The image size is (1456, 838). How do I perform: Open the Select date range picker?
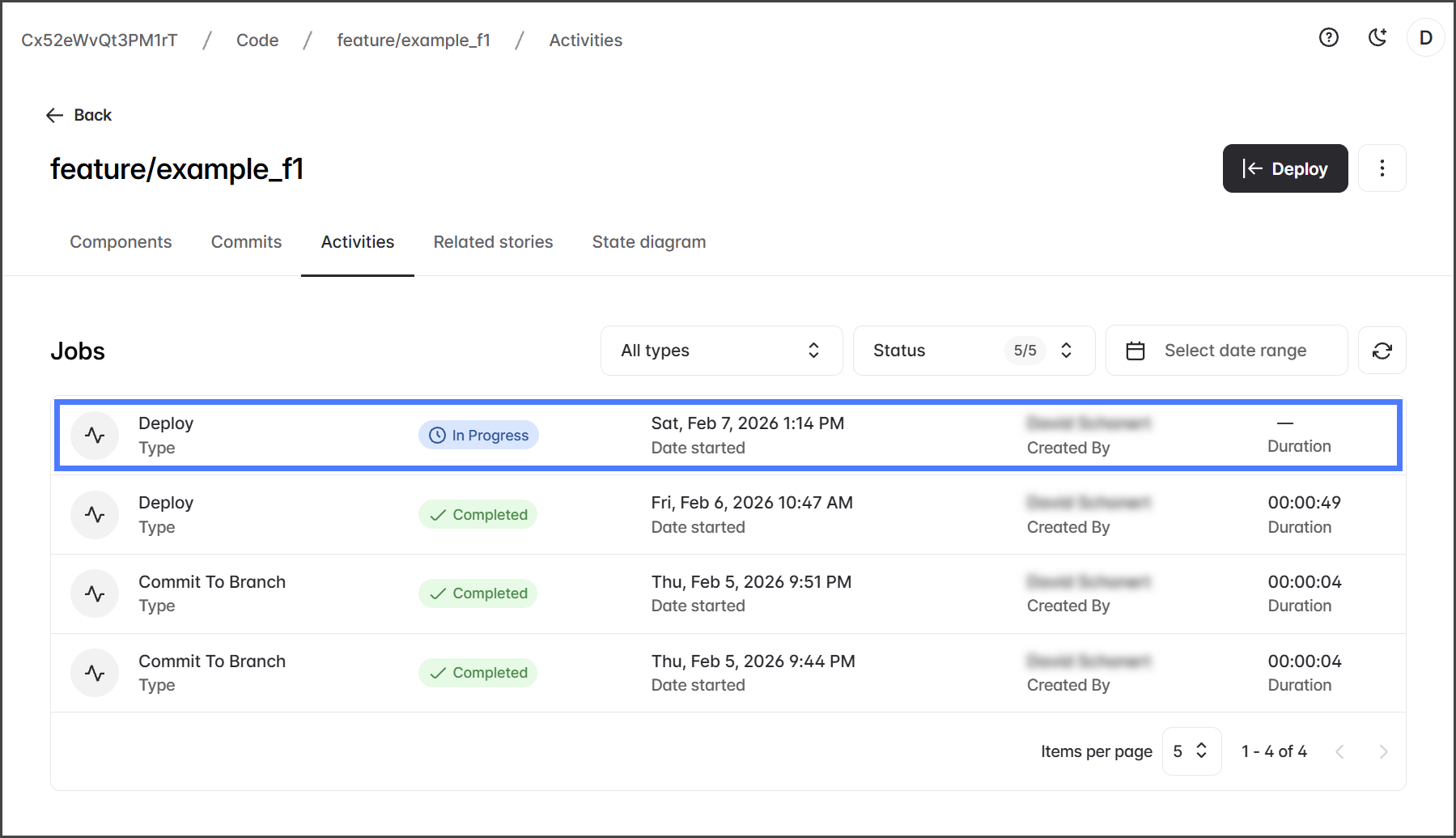tap(1225, 351)
